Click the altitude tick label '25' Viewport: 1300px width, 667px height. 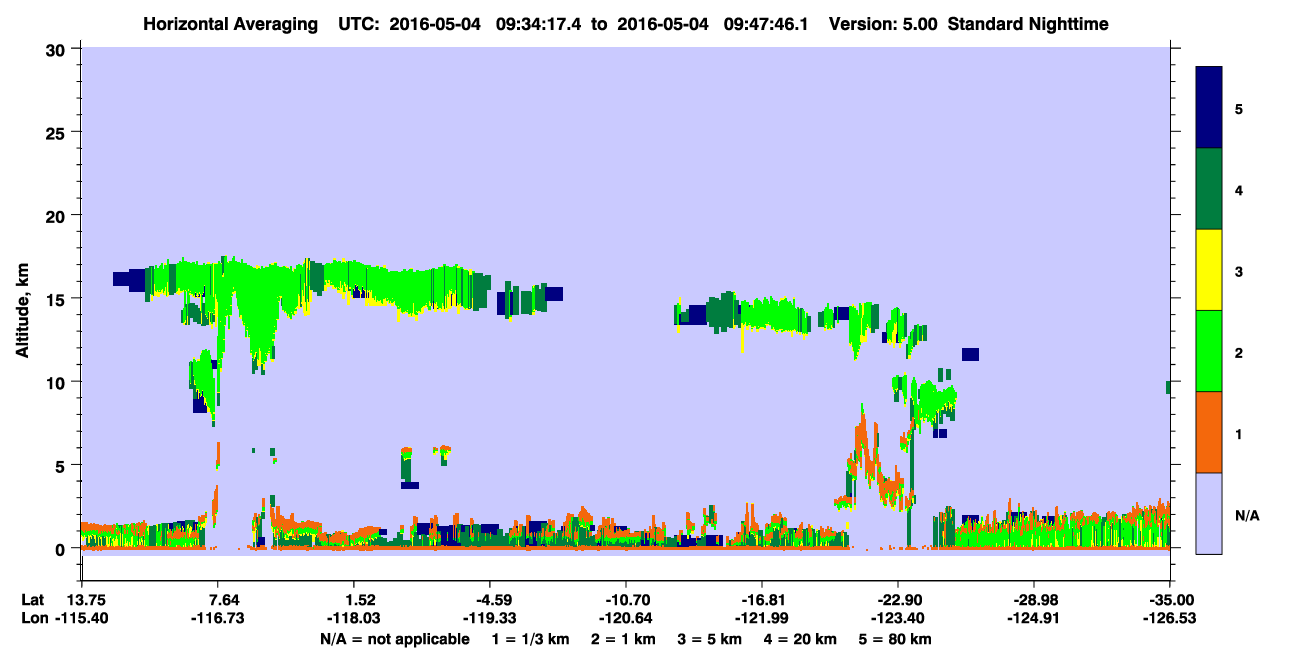tap(58, 132)
